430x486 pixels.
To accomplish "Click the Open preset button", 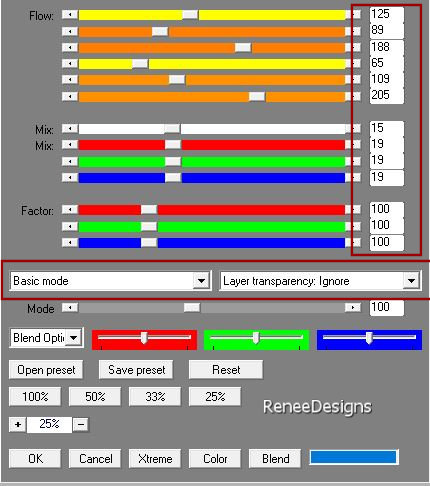I will [46, 370].
